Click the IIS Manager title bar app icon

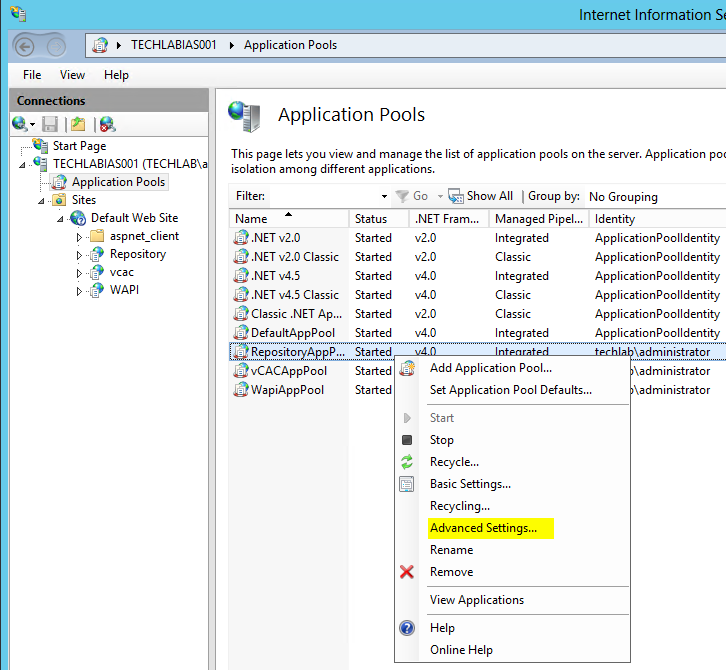click(18, 13)
